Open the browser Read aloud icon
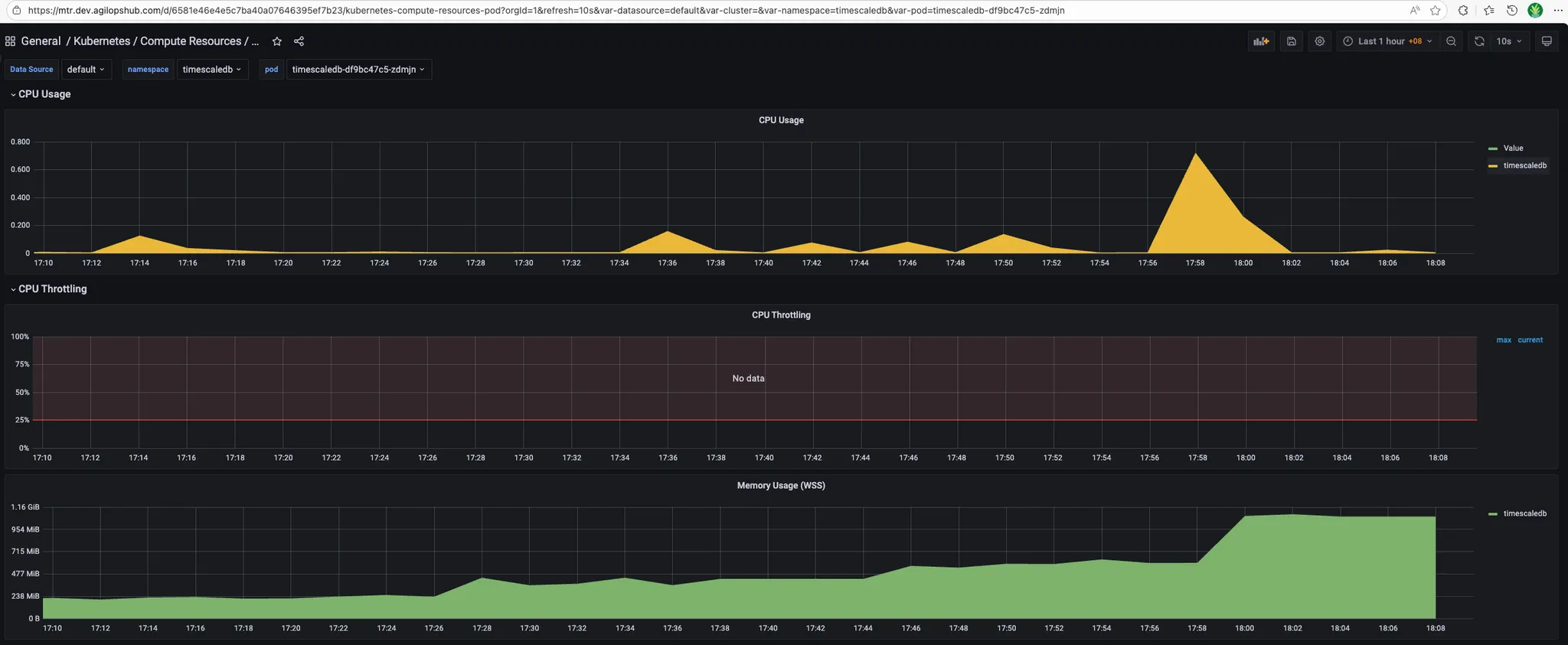This screenshot has height=645, width=1568. point(1414,11)
